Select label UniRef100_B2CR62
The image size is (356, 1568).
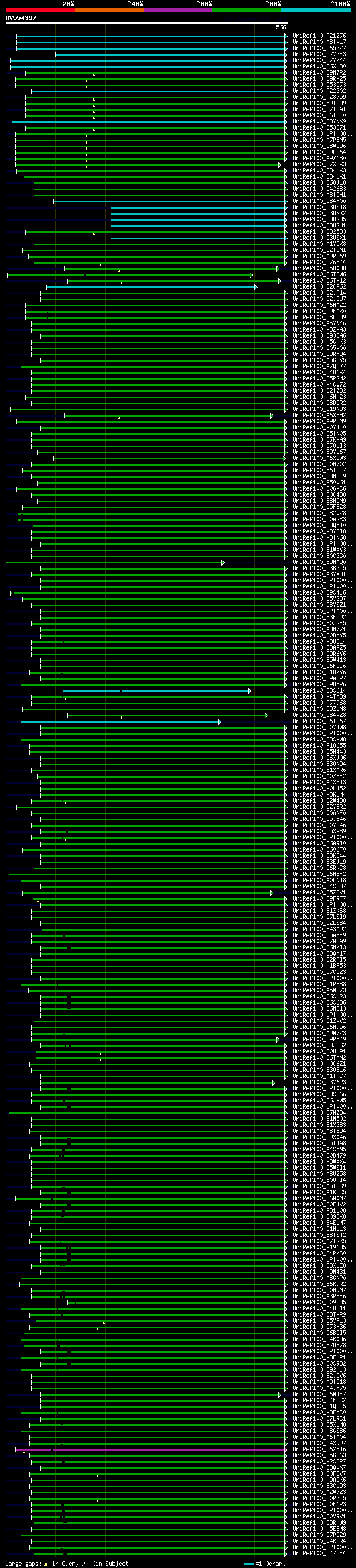319,286
